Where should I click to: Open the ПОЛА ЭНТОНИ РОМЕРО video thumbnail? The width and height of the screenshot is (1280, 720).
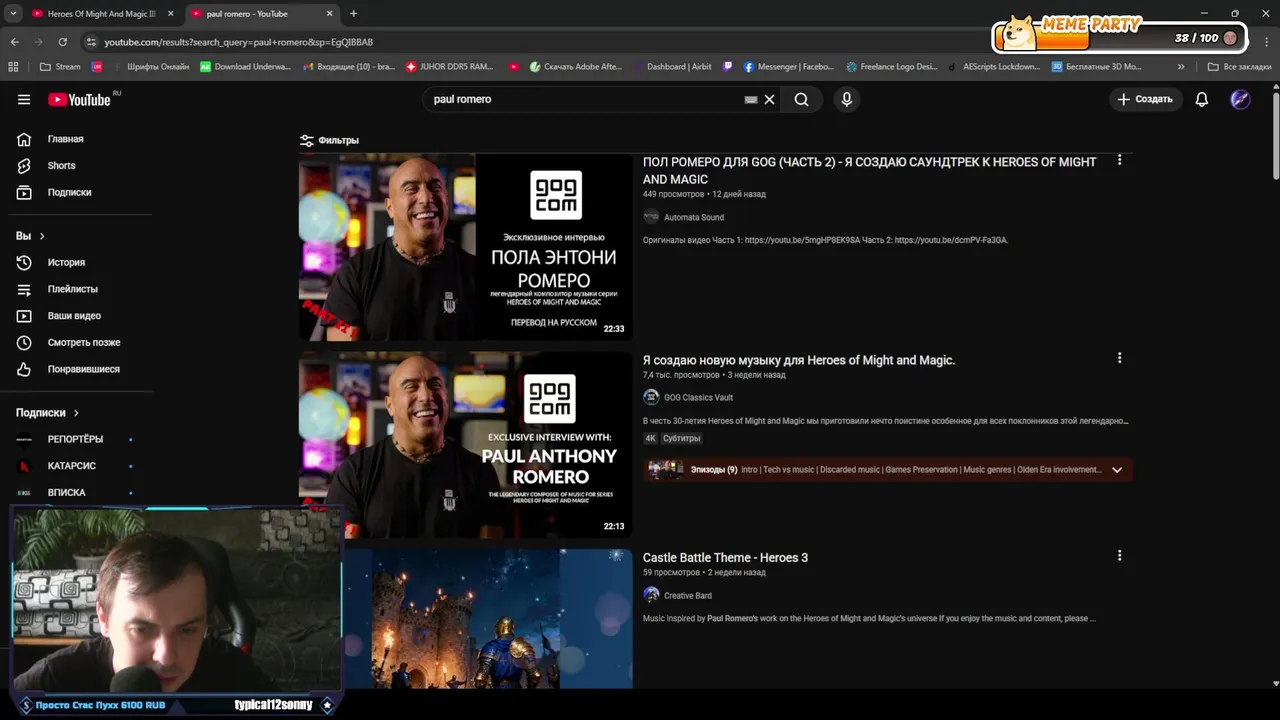point(466,246)
